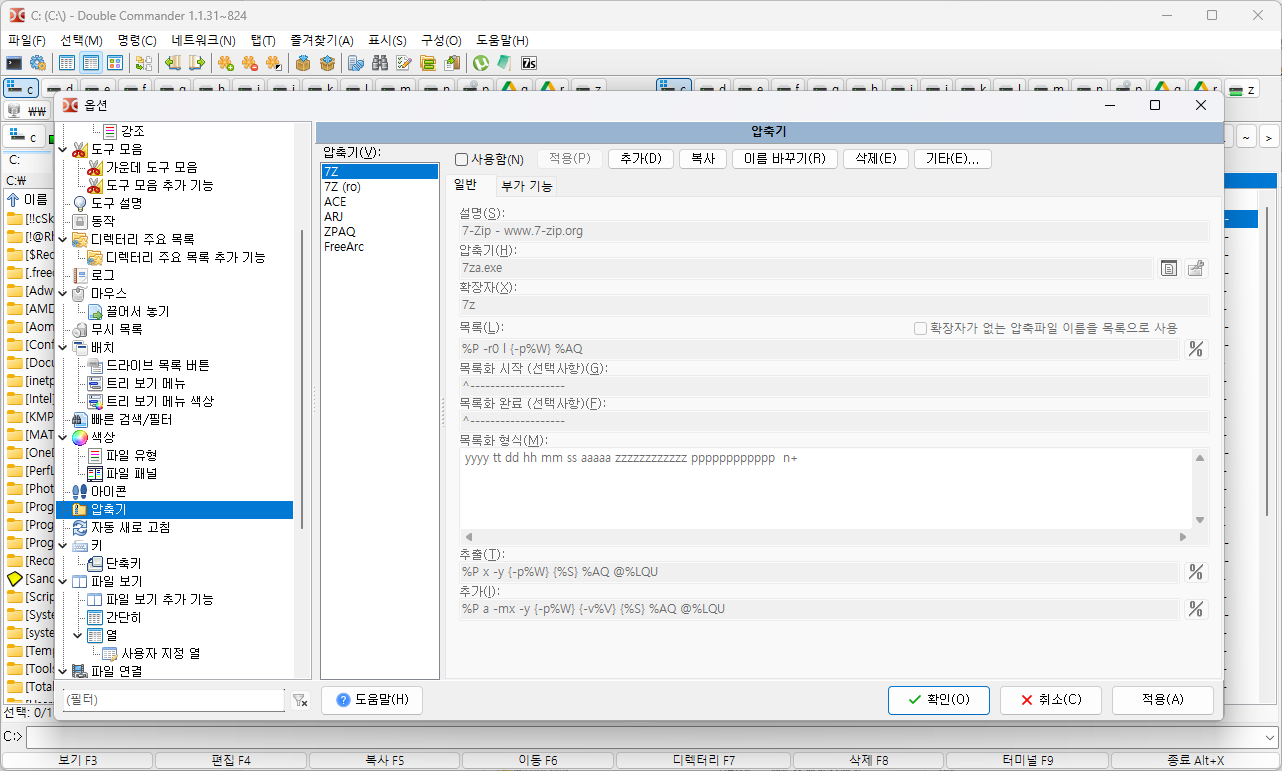Click the 빠른 검색/필터 binoculars icon
This screenshot has height=771, width=1282.
[80, 419]
